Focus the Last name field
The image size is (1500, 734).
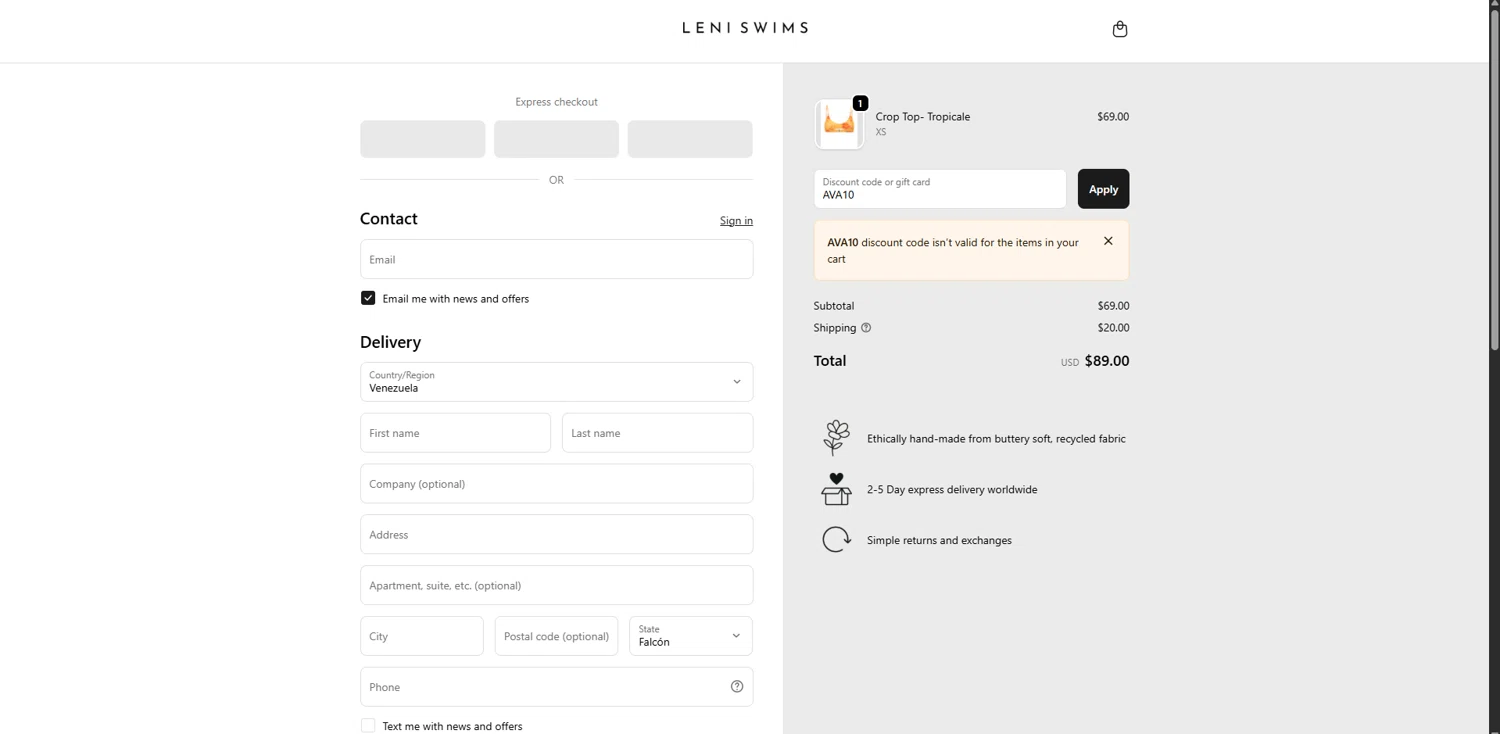pos(657,433)
